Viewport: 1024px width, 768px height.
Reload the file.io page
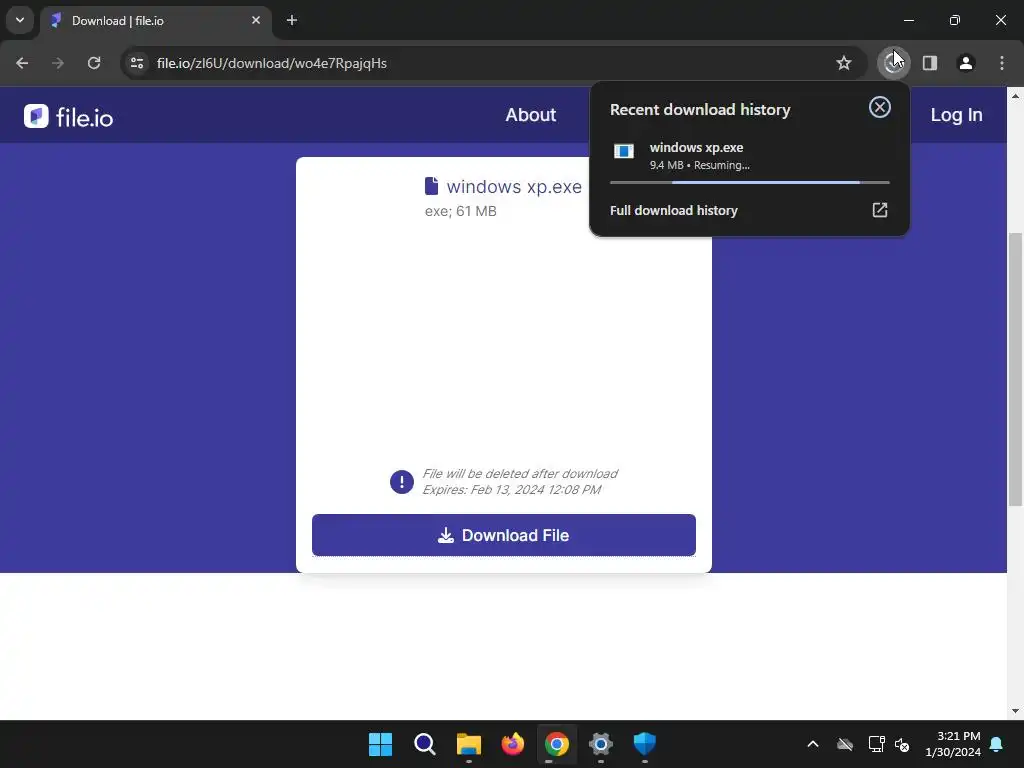[x=94, y=63]
